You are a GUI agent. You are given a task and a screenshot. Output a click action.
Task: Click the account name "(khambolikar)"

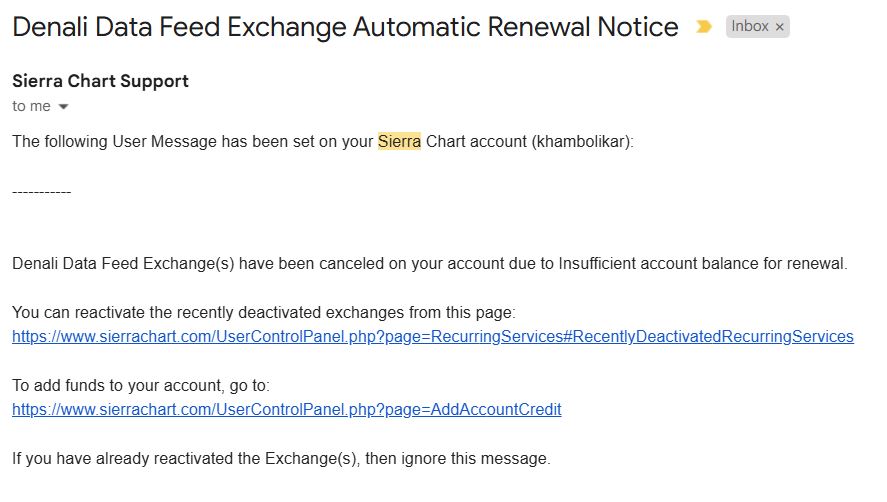[x=584, y=142]
